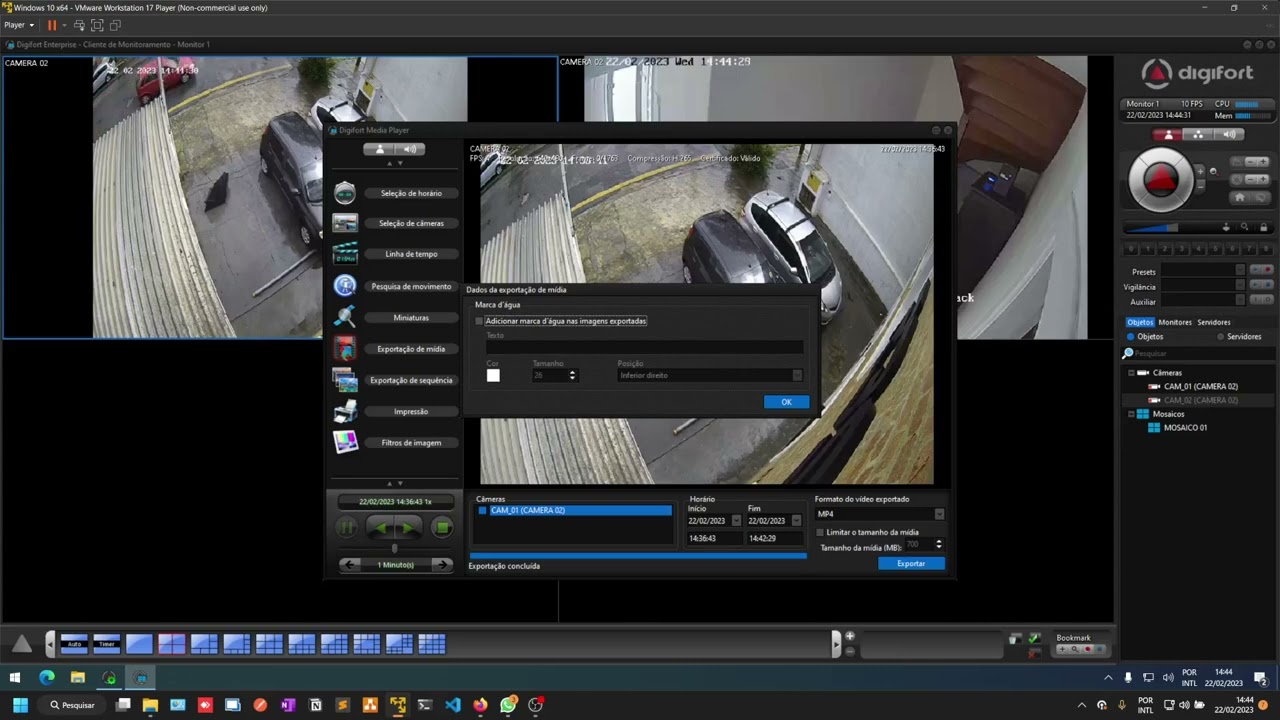The height and width of the screenshot is (720, 1280).
Task: Open Filtros de imagem icon
Action: (x=345, y=442)
